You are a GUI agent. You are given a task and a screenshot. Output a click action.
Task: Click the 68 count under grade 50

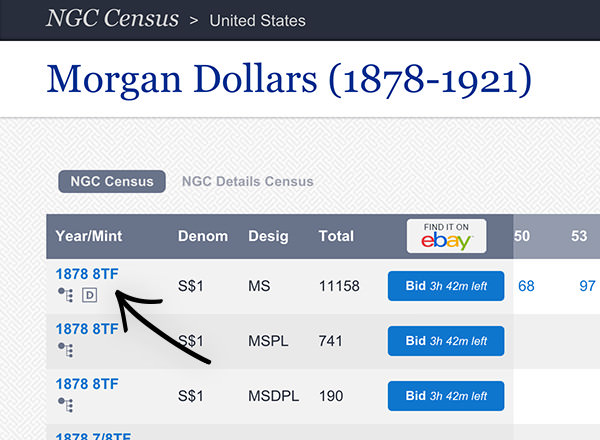coord(526,286)
